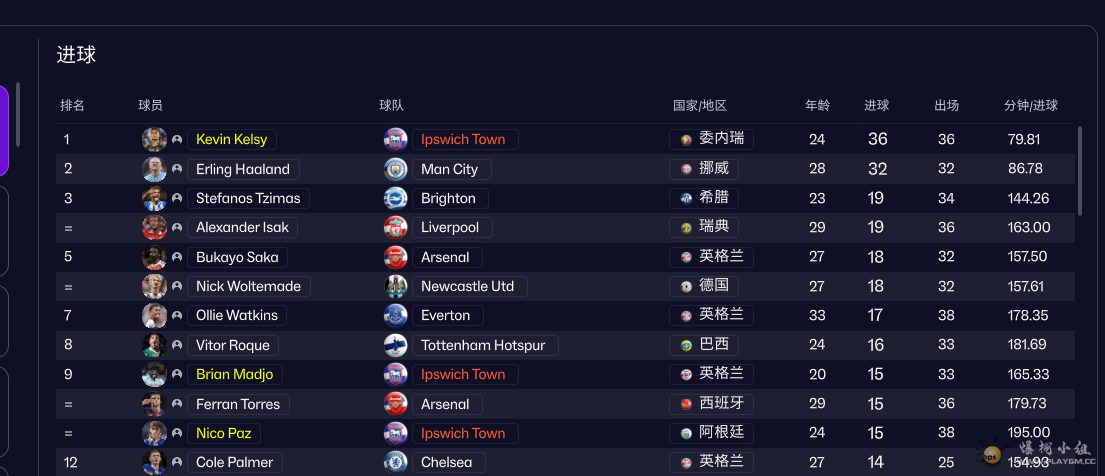The height and width of the screenshot is (476, 1105).
Task: Open Kevin Kelsy's player profile
Action: click(232, 140)
